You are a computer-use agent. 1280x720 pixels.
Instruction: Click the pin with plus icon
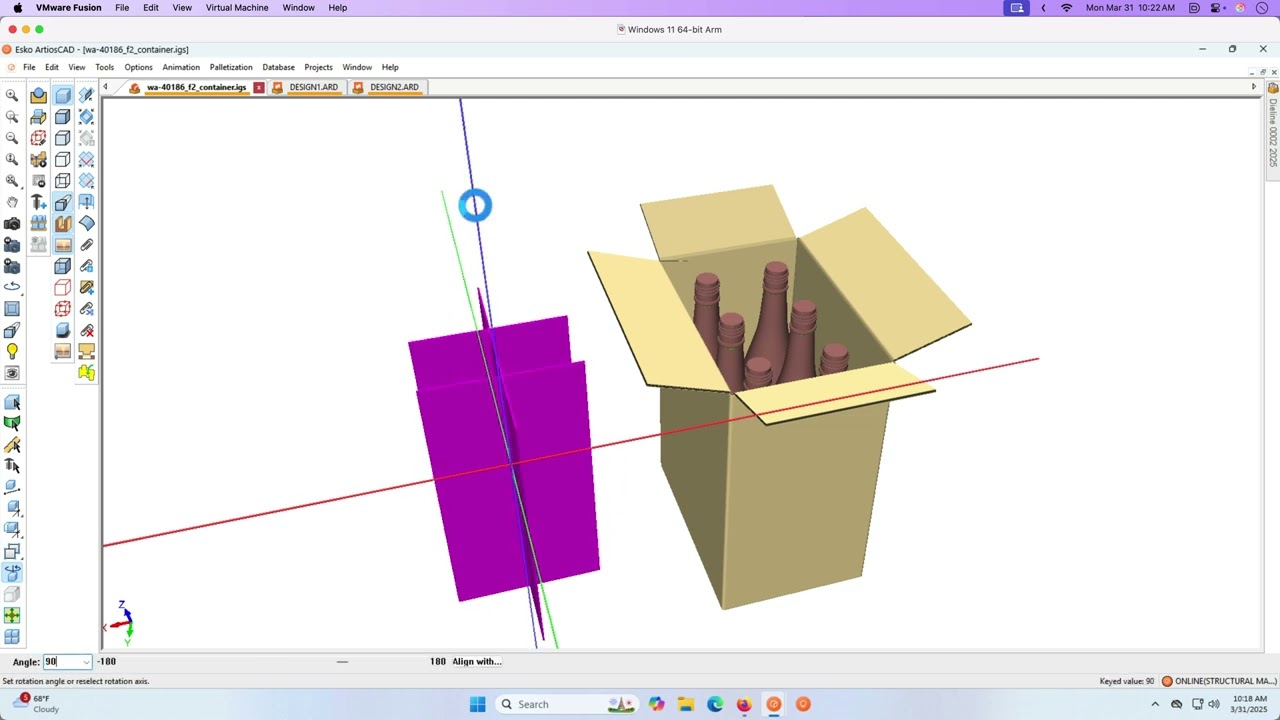coord(38,202)
